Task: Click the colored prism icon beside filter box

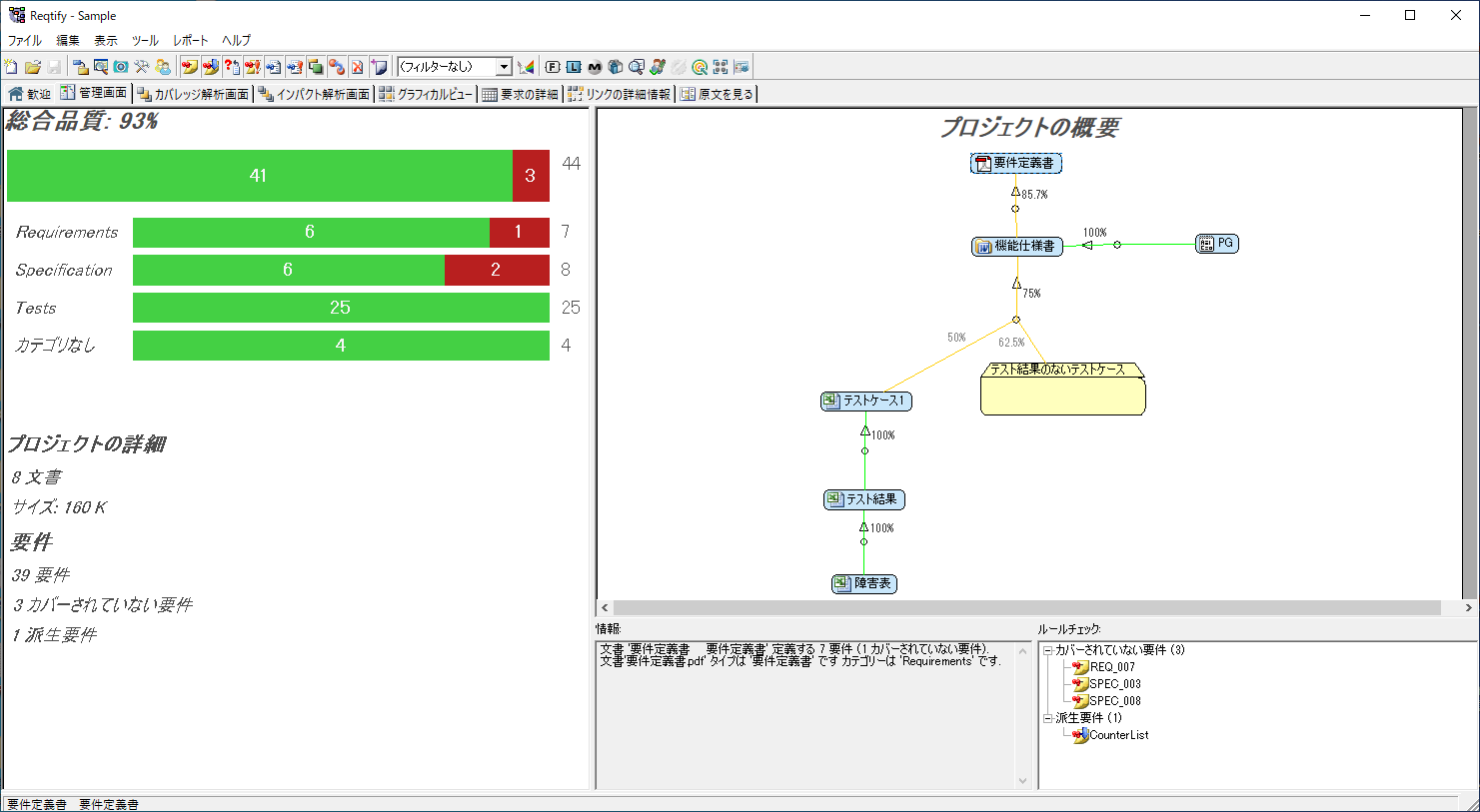Action: (527, 67)
